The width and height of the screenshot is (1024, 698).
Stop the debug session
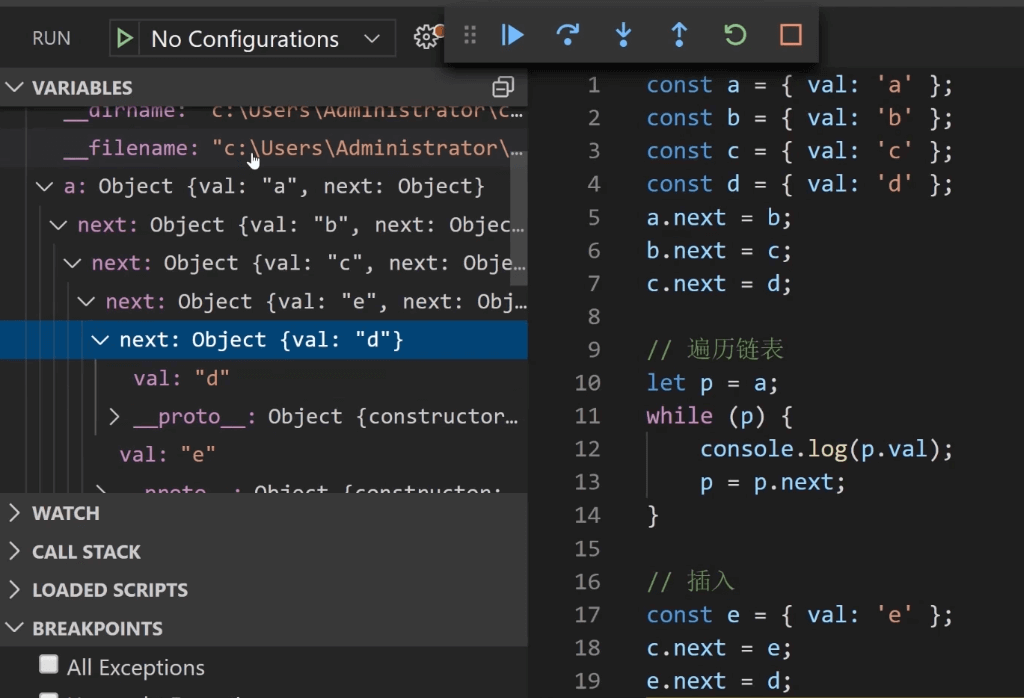(x=791, y=35)
